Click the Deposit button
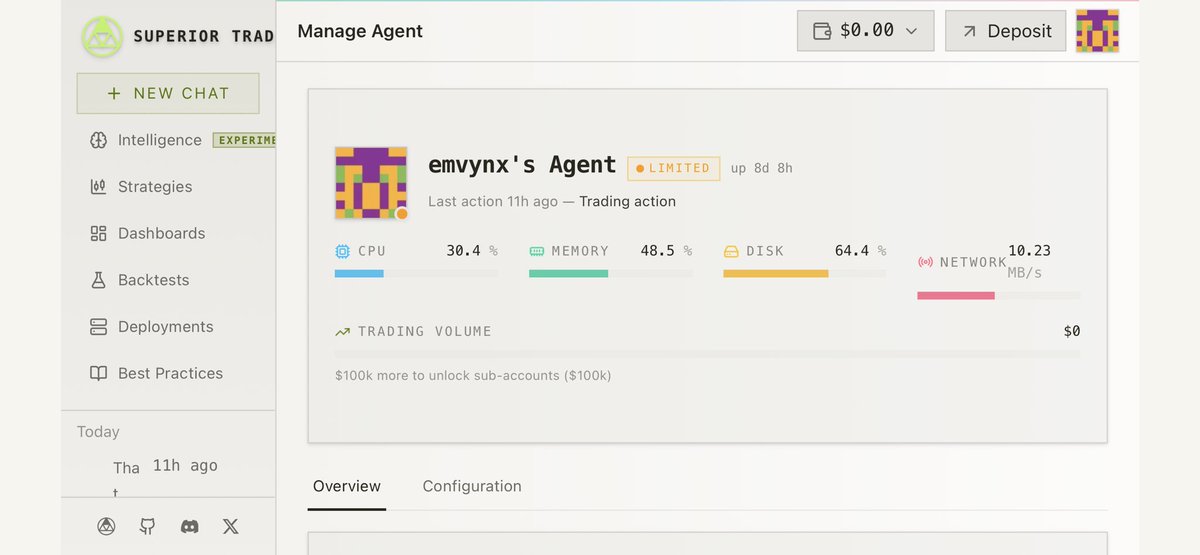 click(1005, 31)
